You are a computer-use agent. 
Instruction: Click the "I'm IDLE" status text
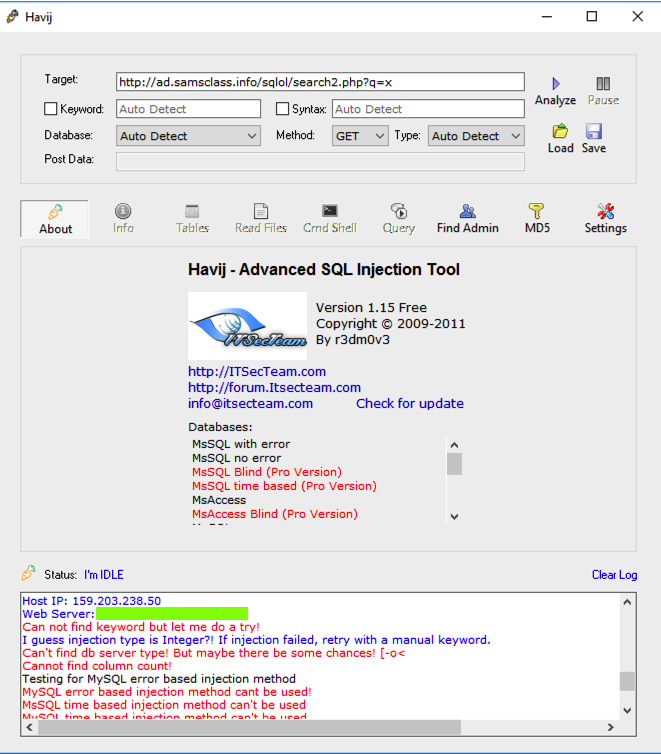click(x=104, y=575)
